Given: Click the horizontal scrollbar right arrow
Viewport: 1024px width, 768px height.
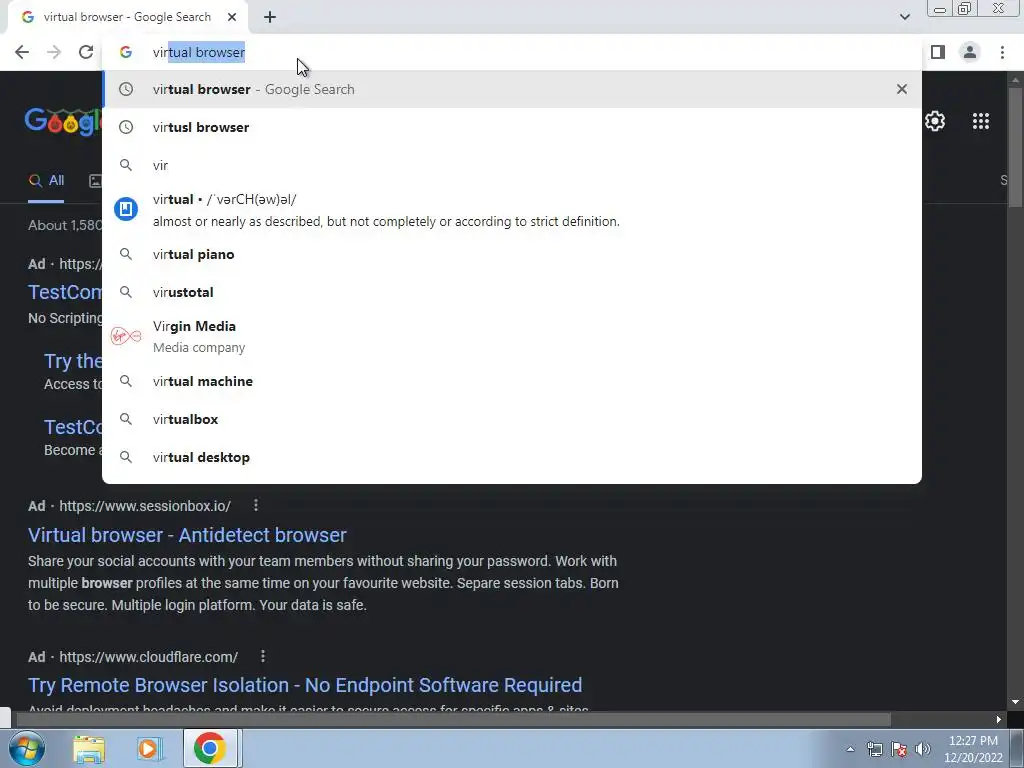Looking at the screenshot, I should coord(999,719).
